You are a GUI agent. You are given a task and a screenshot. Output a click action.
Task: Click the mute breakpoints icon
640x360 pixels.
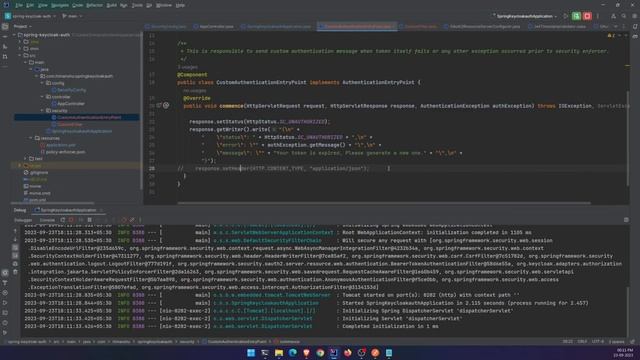click(x=132, y=220)
